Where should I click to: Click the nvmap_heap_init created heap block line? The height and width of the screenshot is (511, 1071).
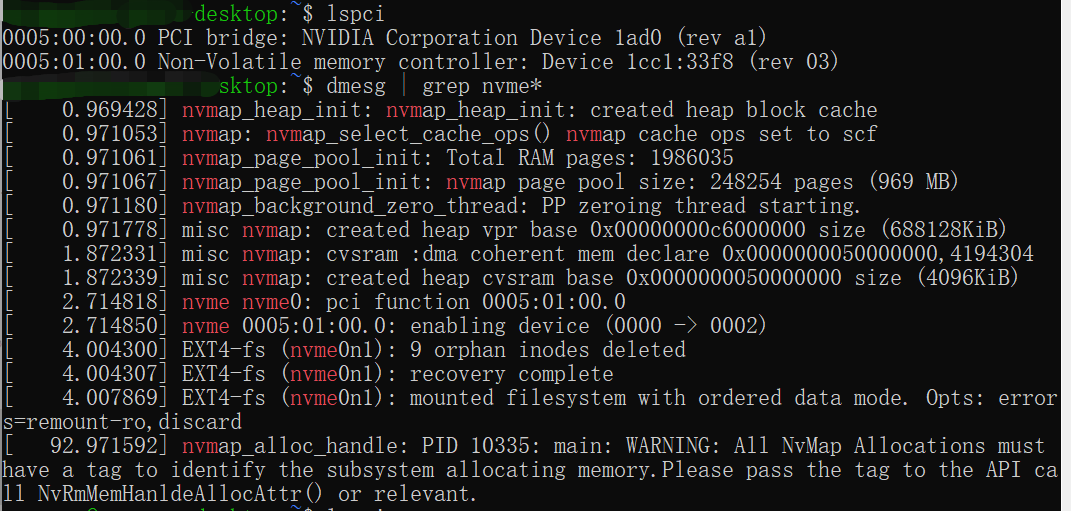click(x=530, y=110)
